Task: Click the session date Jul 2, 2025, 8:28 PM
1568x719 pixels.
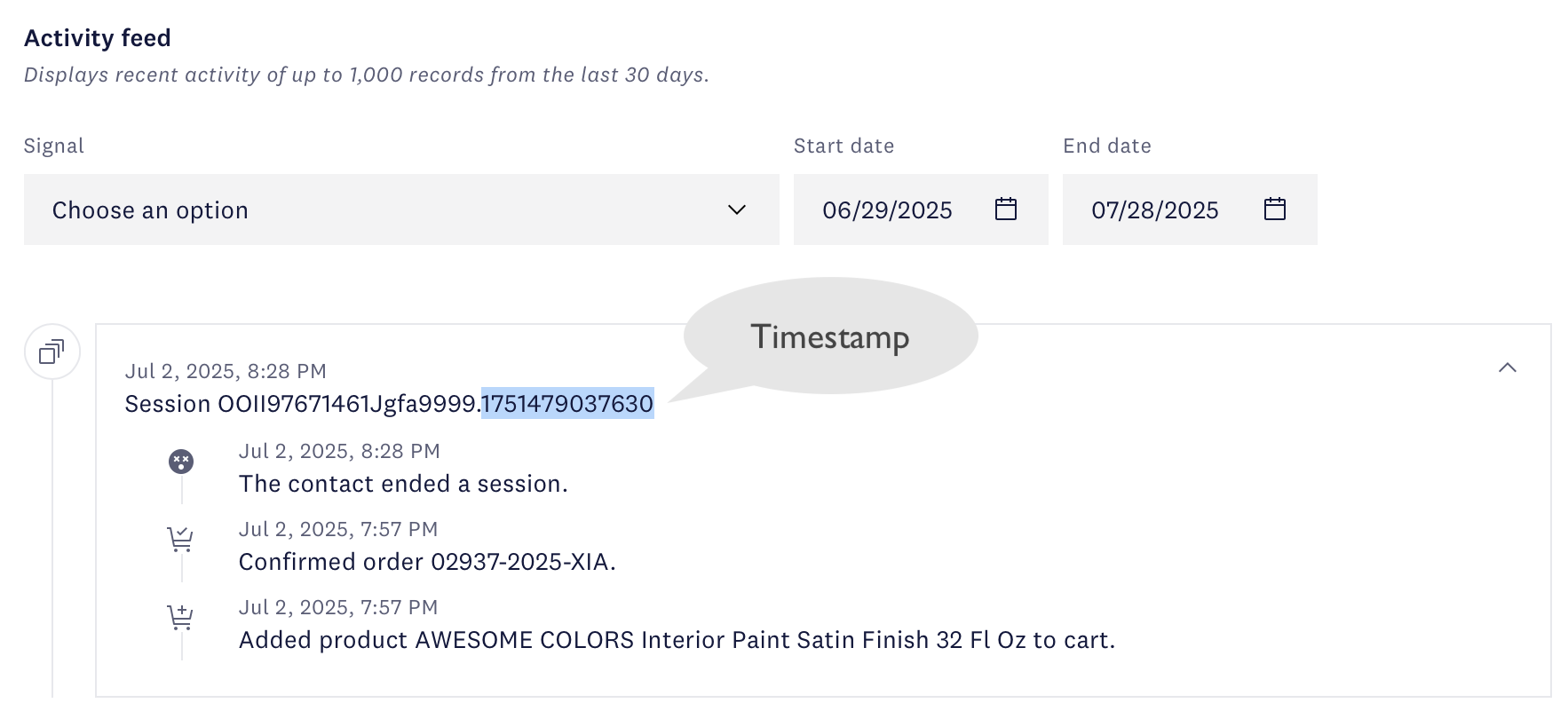Action: (x=226, y=371)
